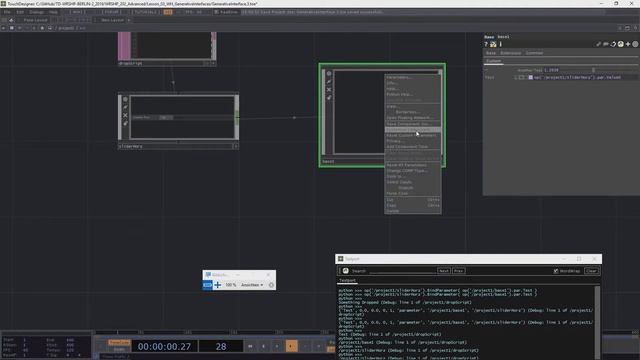Click viewer-active icon at sliderHorz bottom-right
Viewport: 640px width, 360px height.
236,146
